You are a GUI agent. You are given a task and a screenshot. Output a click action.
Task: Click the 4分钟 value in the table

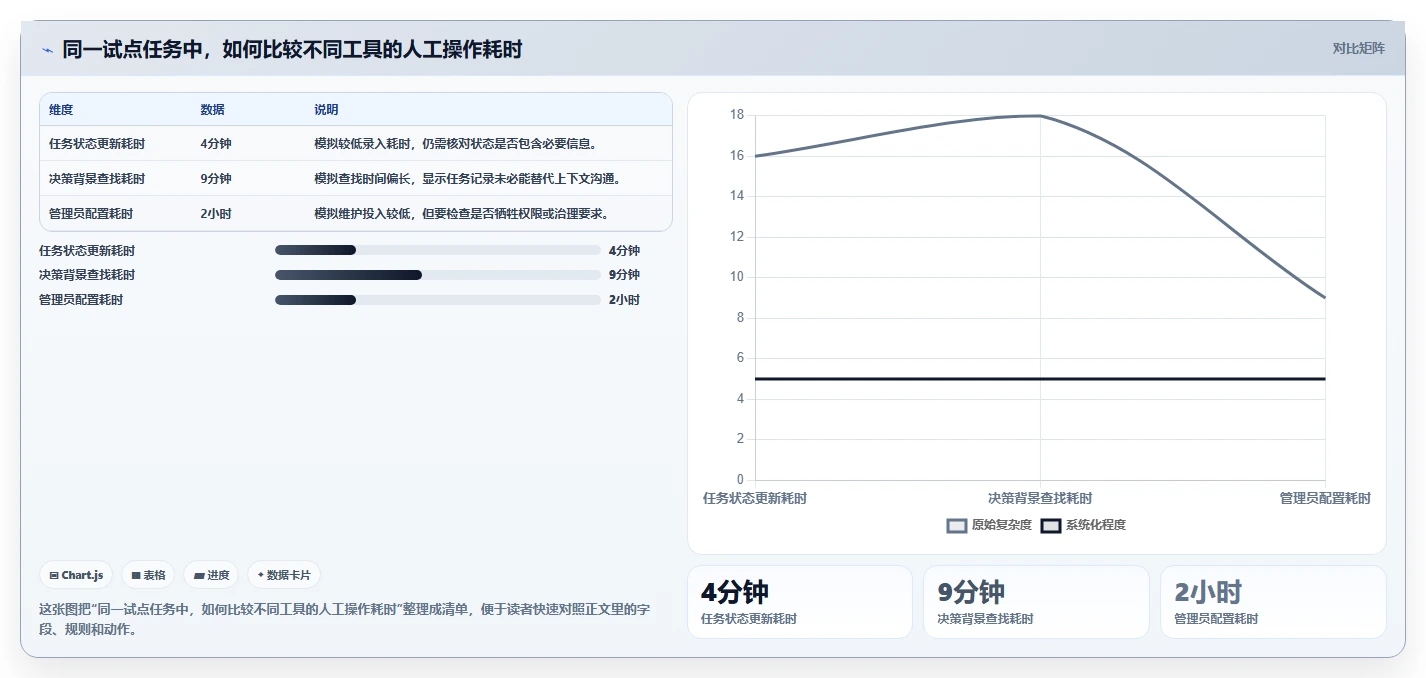(216, 144)
